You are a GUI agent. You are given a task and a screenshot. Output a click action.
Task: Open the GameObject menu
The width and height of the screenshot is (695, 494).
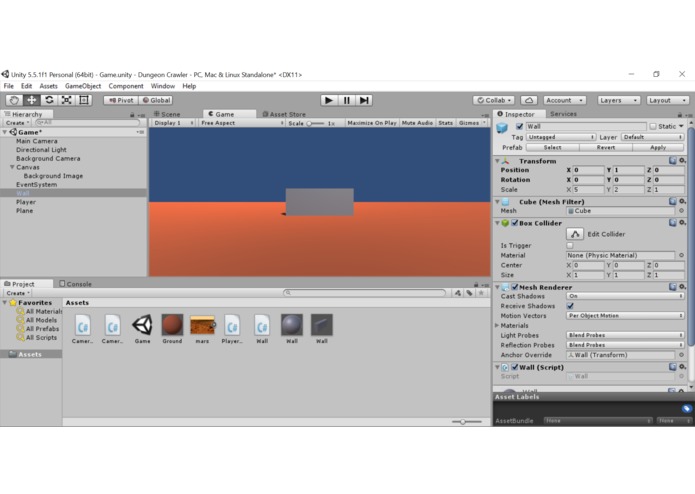tap(83, 86)
